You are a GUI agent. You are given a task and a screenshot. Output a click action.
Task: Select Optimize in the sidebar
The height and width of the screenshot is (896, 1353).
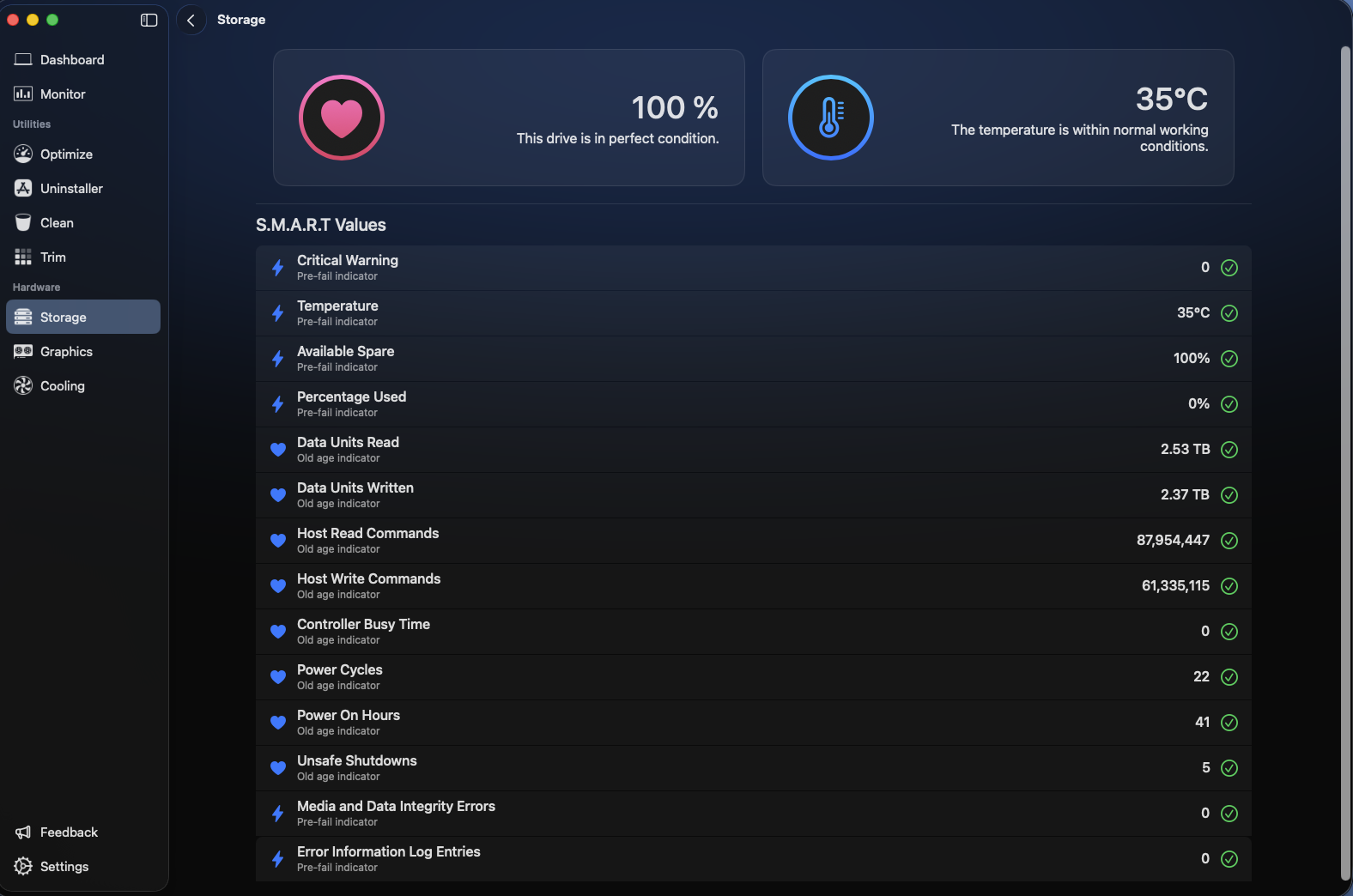tap(83, 154)
